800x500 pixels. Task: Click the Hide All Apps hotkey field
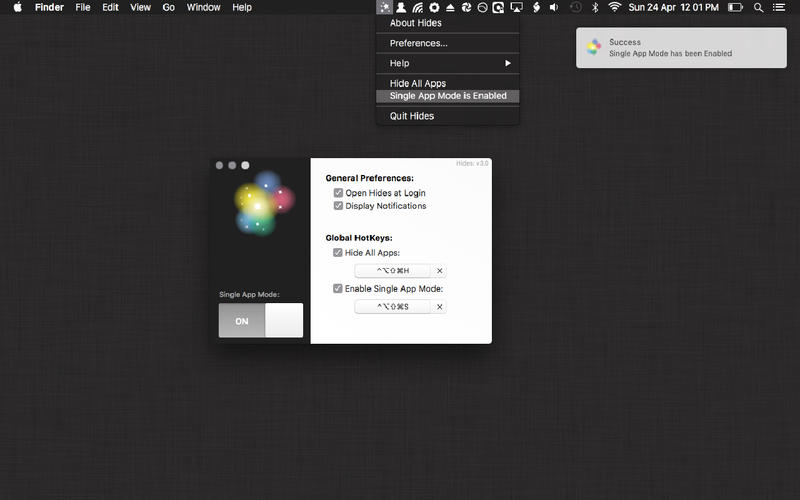[393, 271]
